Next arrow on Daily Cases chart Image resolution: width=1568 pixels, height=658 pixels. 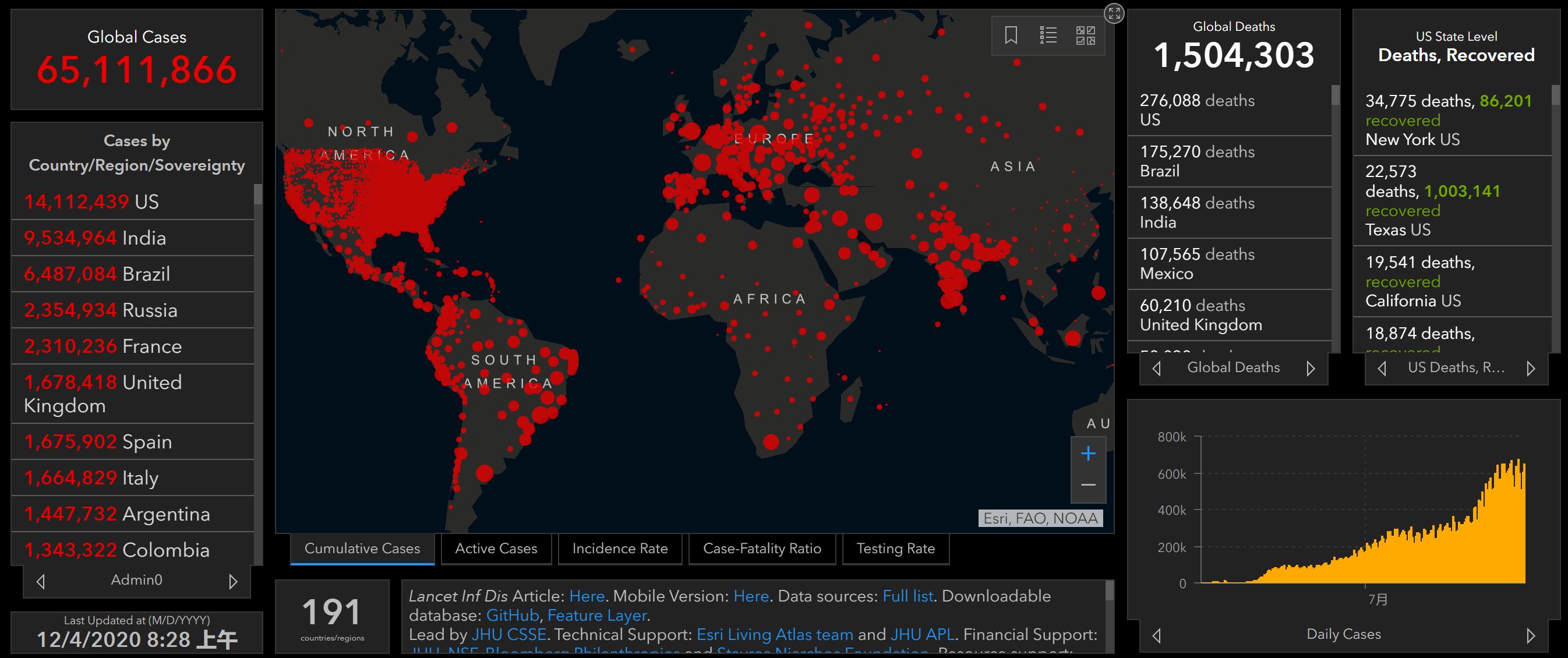click(x=1530, y=635)
